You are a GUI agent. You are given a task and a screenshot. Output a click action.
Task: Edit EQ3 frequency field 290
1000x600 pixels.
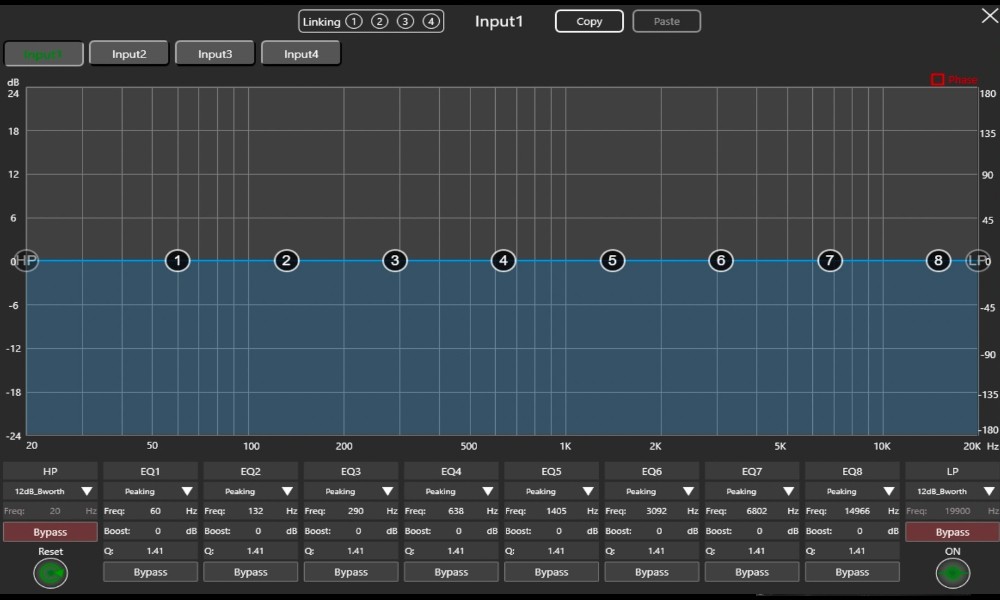click(x=355, y=511)
